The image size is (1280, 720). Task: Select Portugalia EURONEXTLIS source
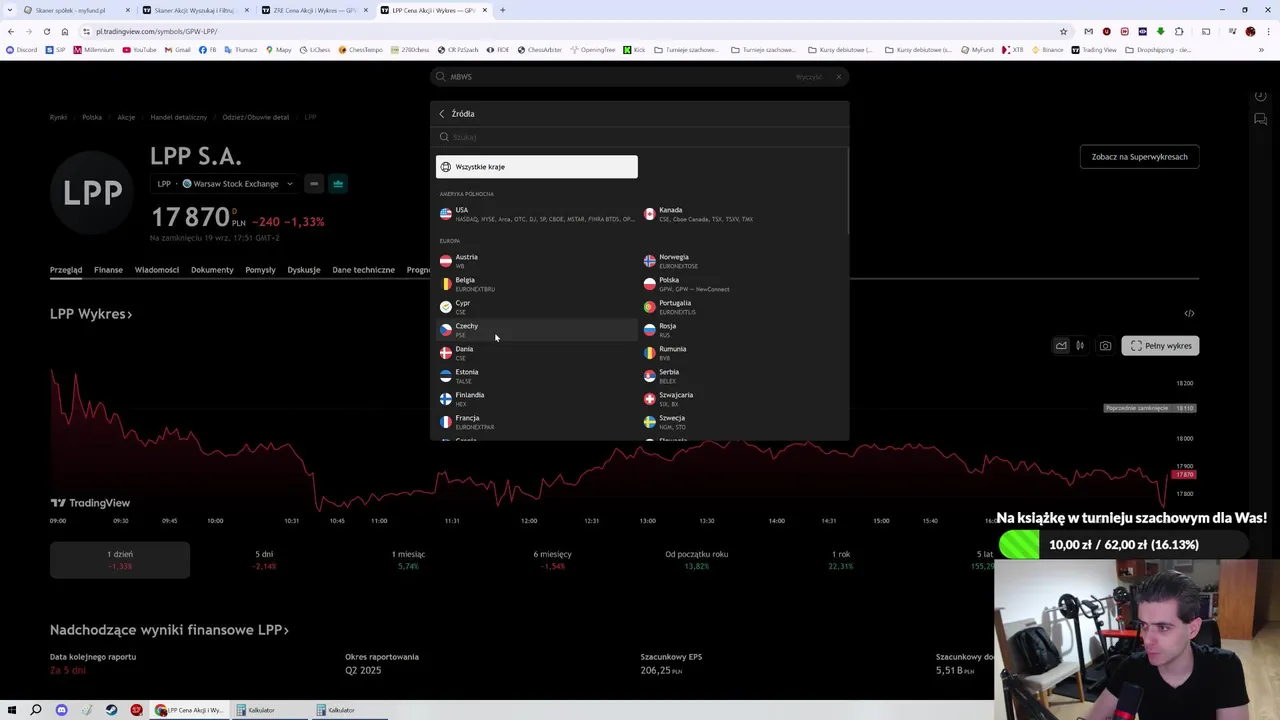[x=741, y=307]
